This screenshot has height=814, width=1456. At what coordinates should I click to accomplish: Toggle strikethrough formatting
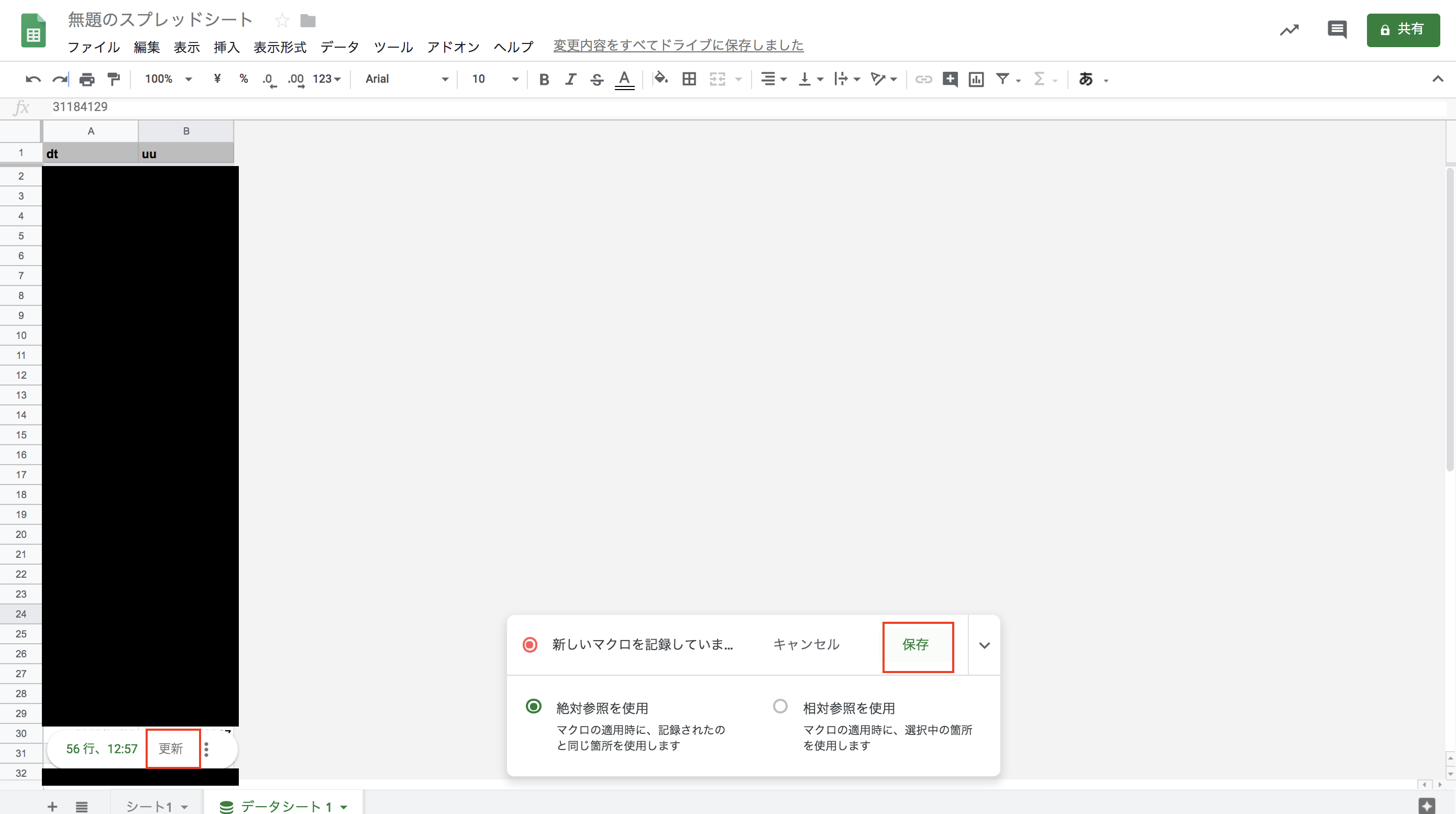click(x=597, y=79)
